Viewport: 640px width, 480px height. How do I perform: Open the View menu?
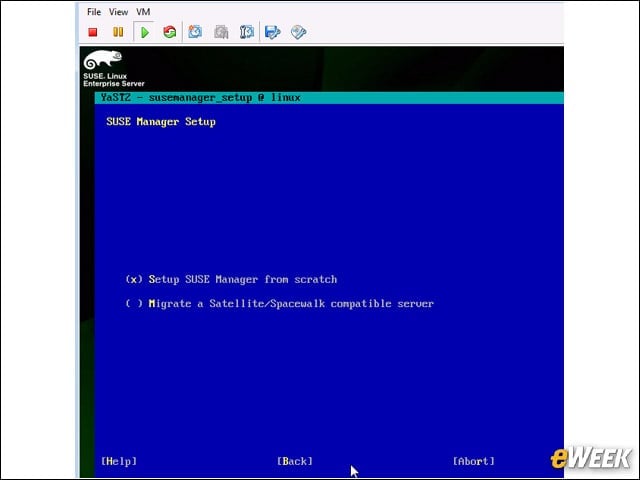tap(118, 12)
